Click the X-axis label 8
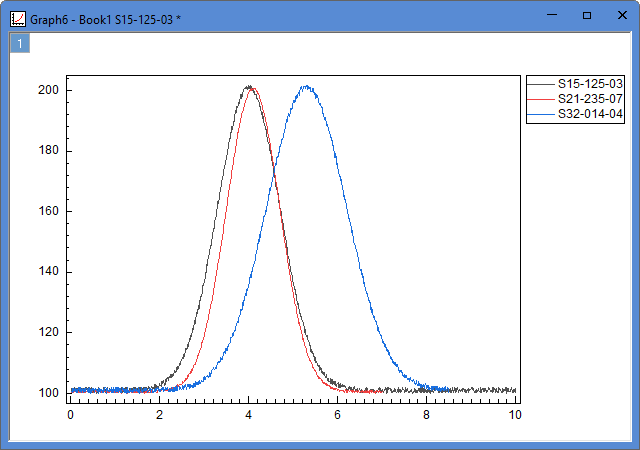Image resolution: width=640 pixels, height=450 pixels. (x=426, y=415)
